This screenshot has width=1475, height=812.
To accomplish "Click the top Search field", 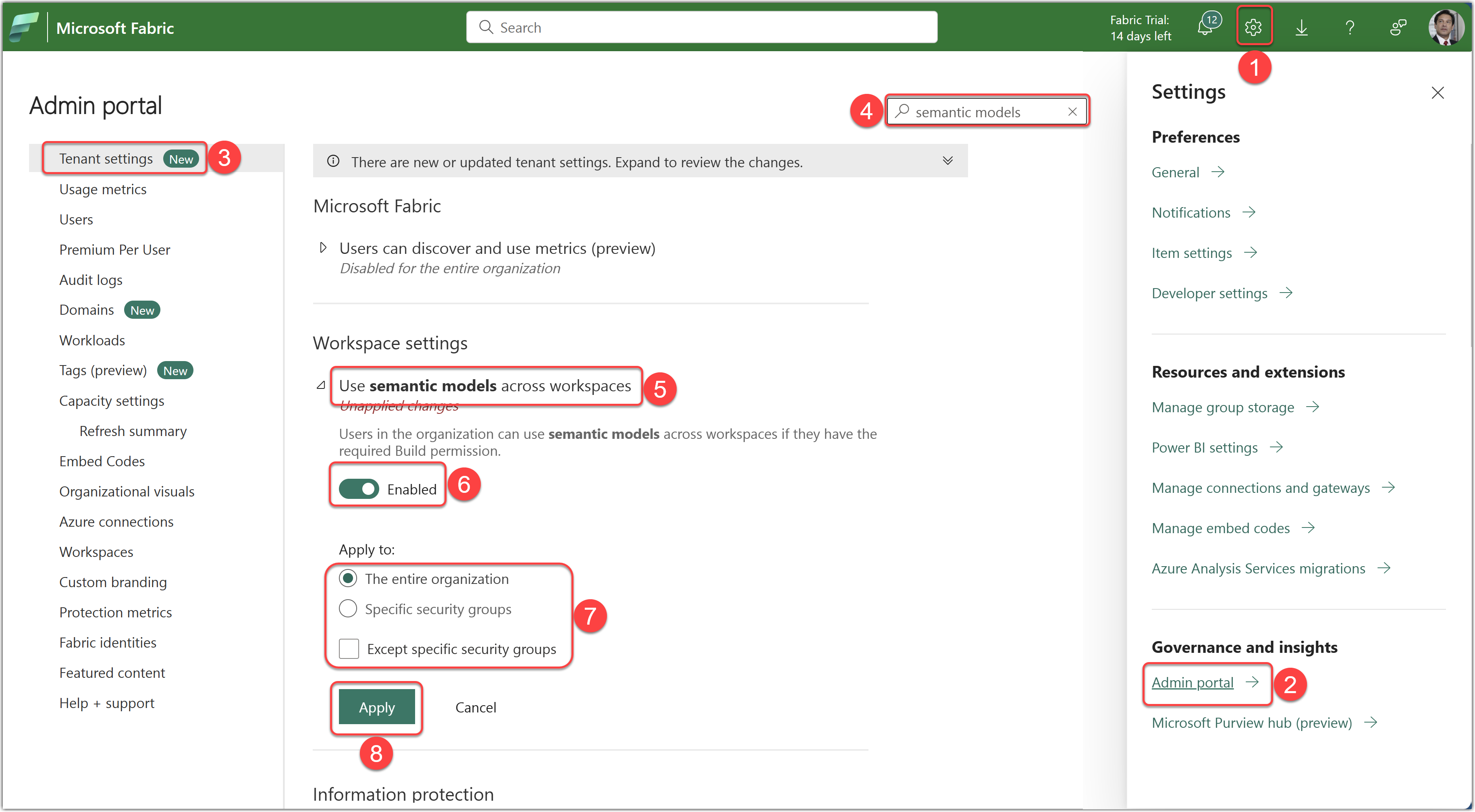I will [701, 27].
